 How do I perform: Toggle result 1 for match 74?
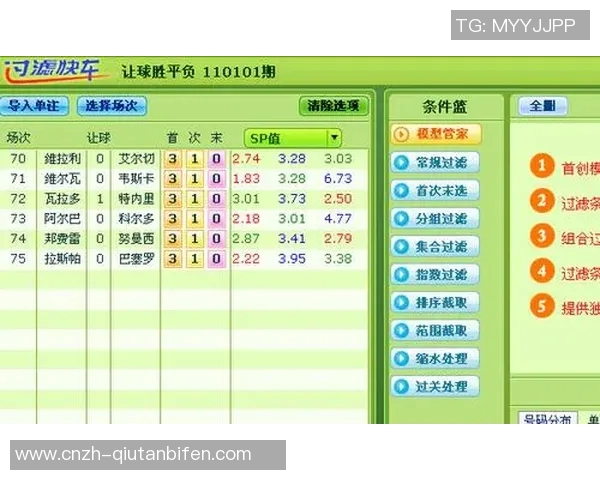195,238
